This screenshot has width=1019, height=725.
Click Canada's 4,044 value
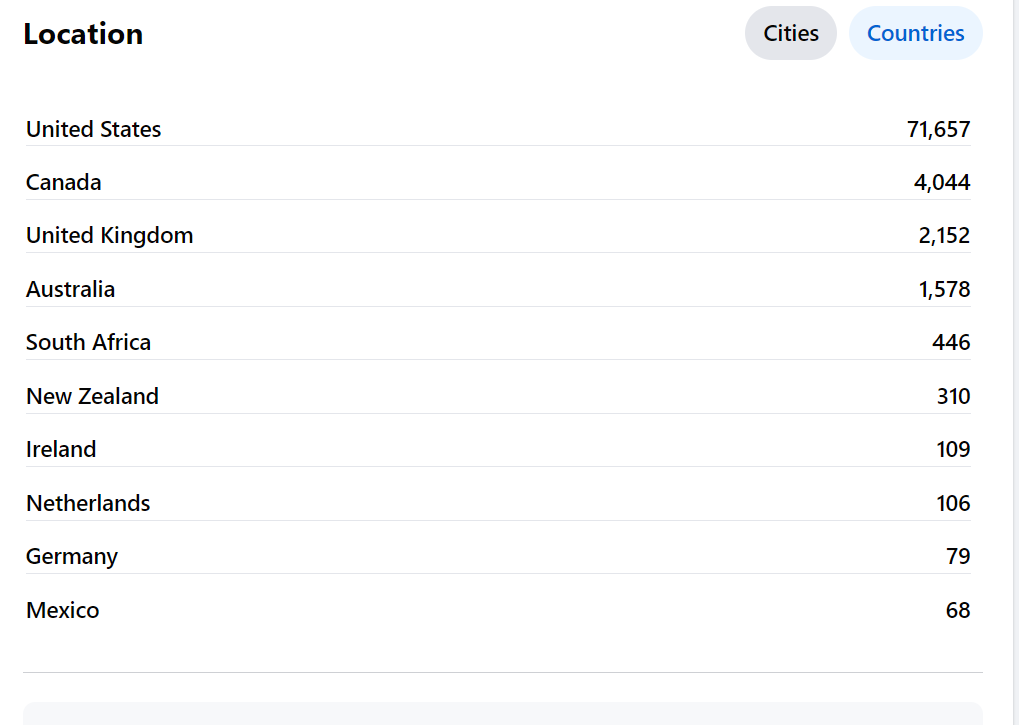pyautogui.click(x=942, y=182)
